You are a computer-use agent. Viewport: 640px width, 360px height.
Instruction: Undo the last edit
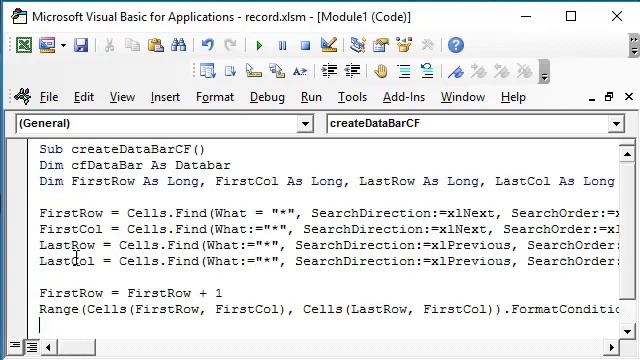207,45
